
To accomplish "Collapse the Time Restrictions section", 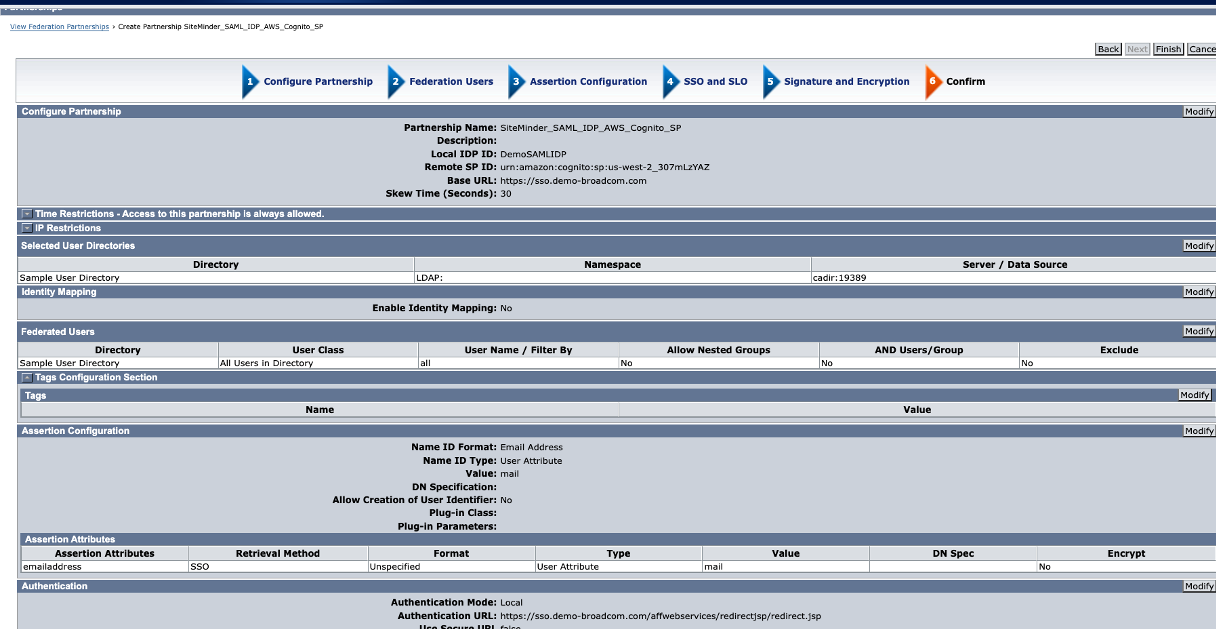I will click(x=27, y=214).
